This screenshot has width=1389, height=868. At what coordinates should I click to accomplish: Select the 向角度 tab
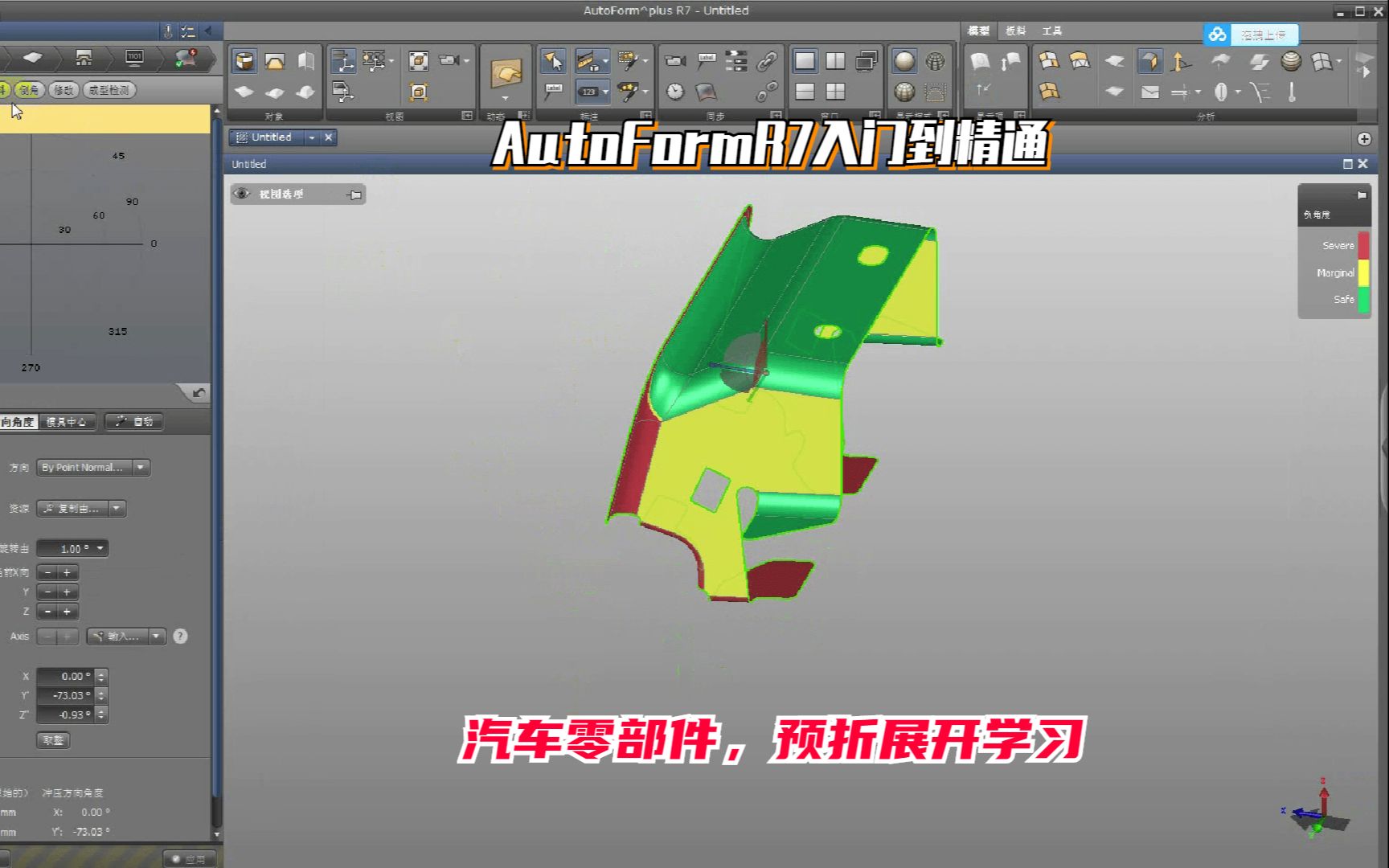(18, 422)
